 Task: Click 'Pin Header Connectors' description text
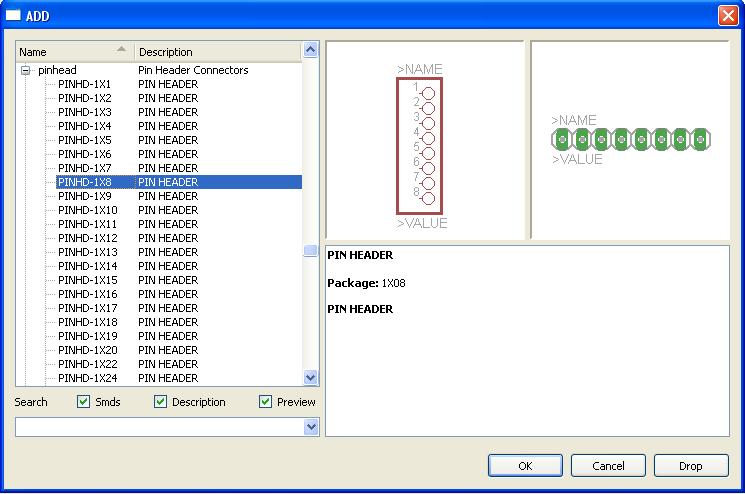[193, 70]
